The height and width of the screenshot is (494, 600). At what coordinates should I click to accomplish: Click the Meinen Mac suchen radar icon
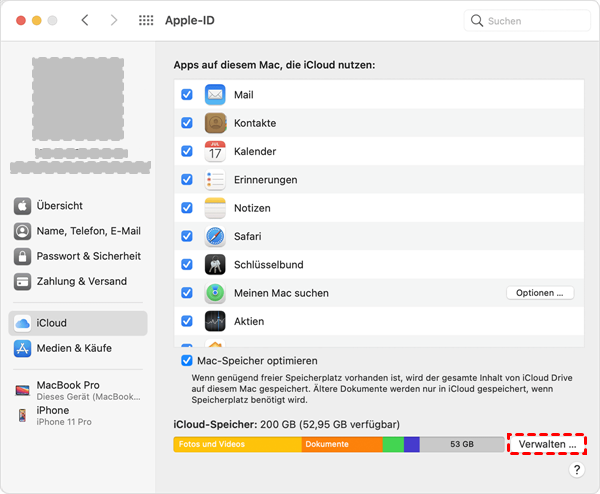pyautogui.click(x=215, y=293)
